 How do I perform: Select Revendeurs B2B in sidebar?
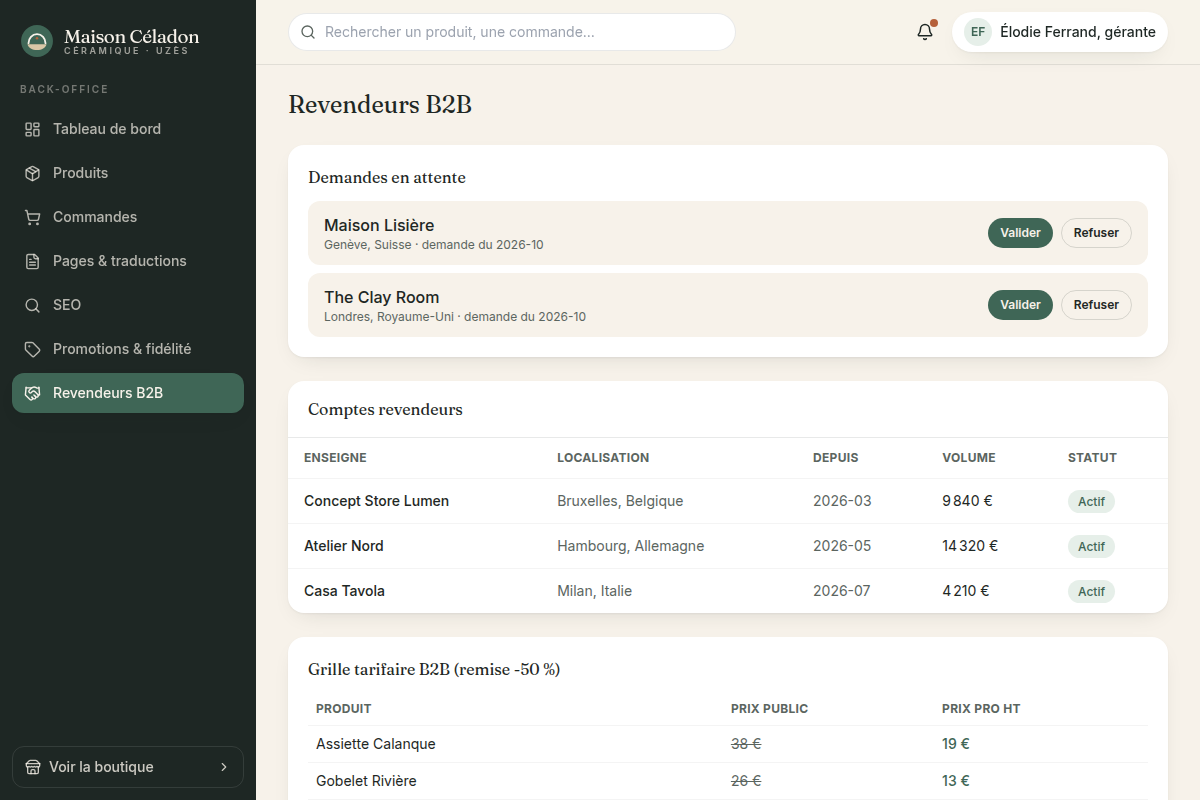click(128, 393)
